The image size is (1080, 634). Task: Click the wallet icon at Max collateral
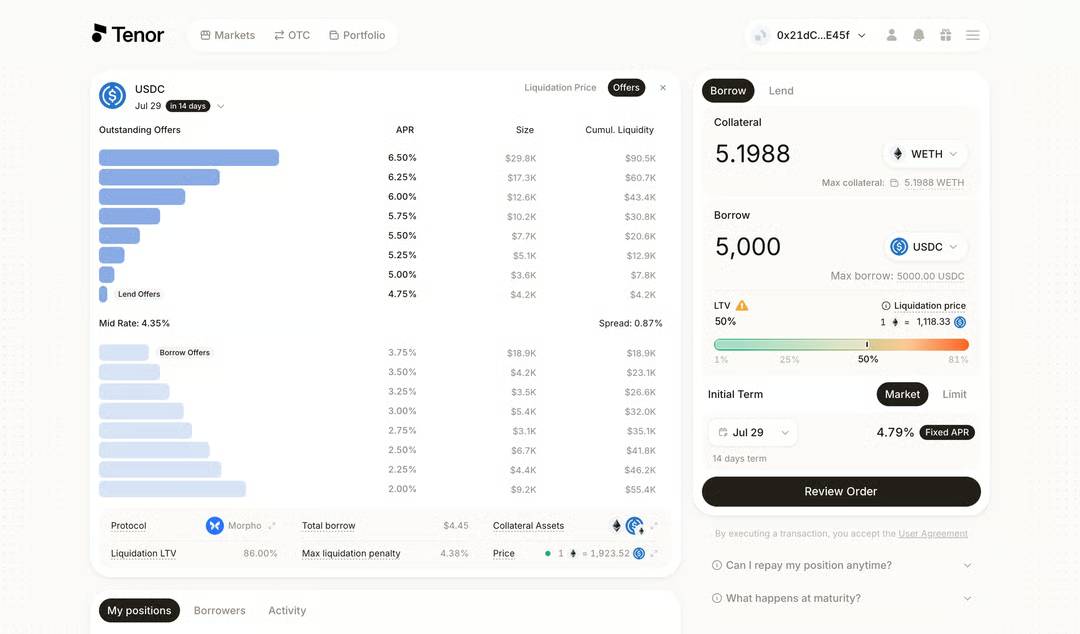tap(894, 183)
